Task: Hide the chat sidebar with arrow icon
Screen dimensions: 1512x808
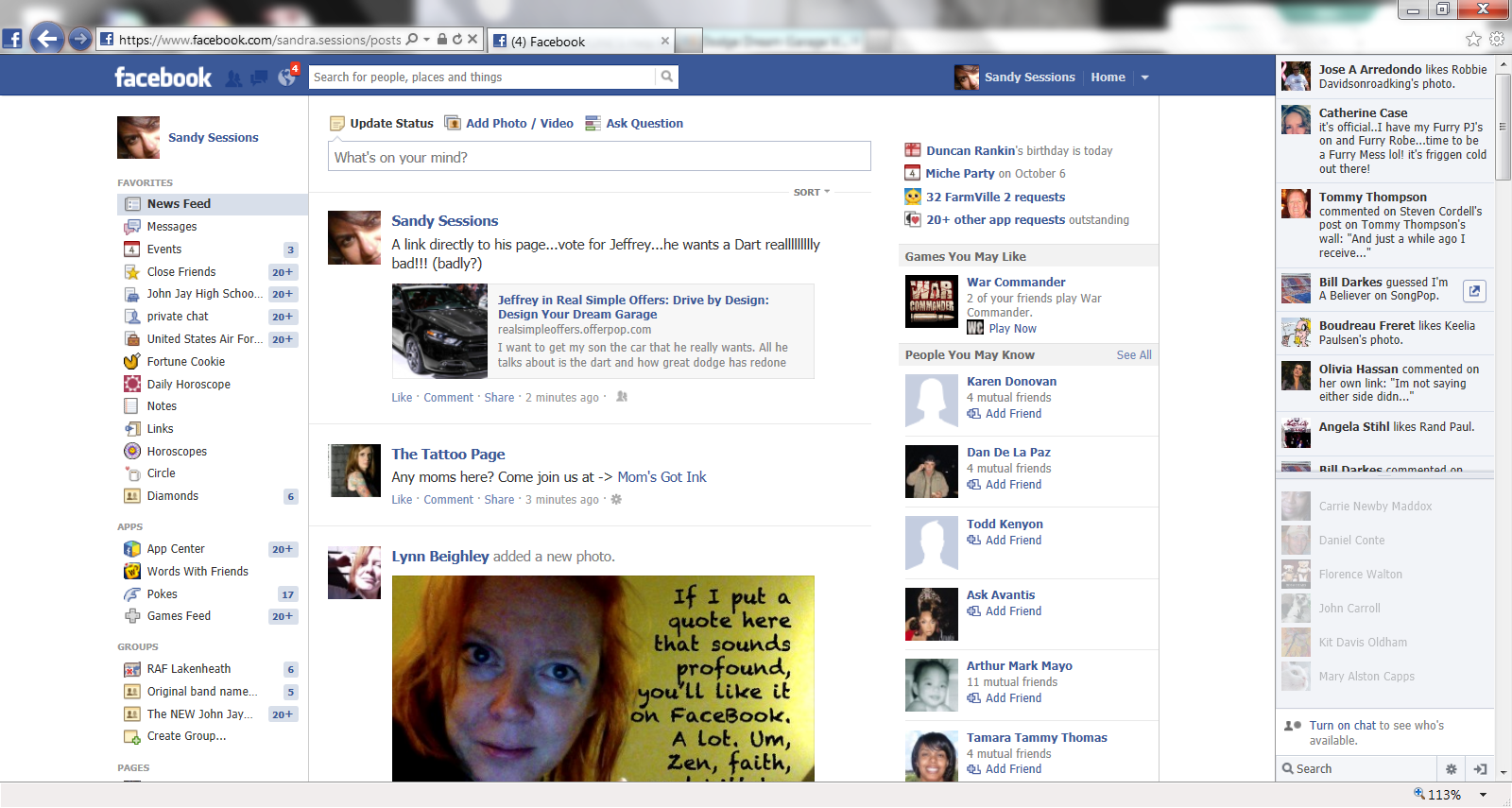Action: pos(1480,769)
